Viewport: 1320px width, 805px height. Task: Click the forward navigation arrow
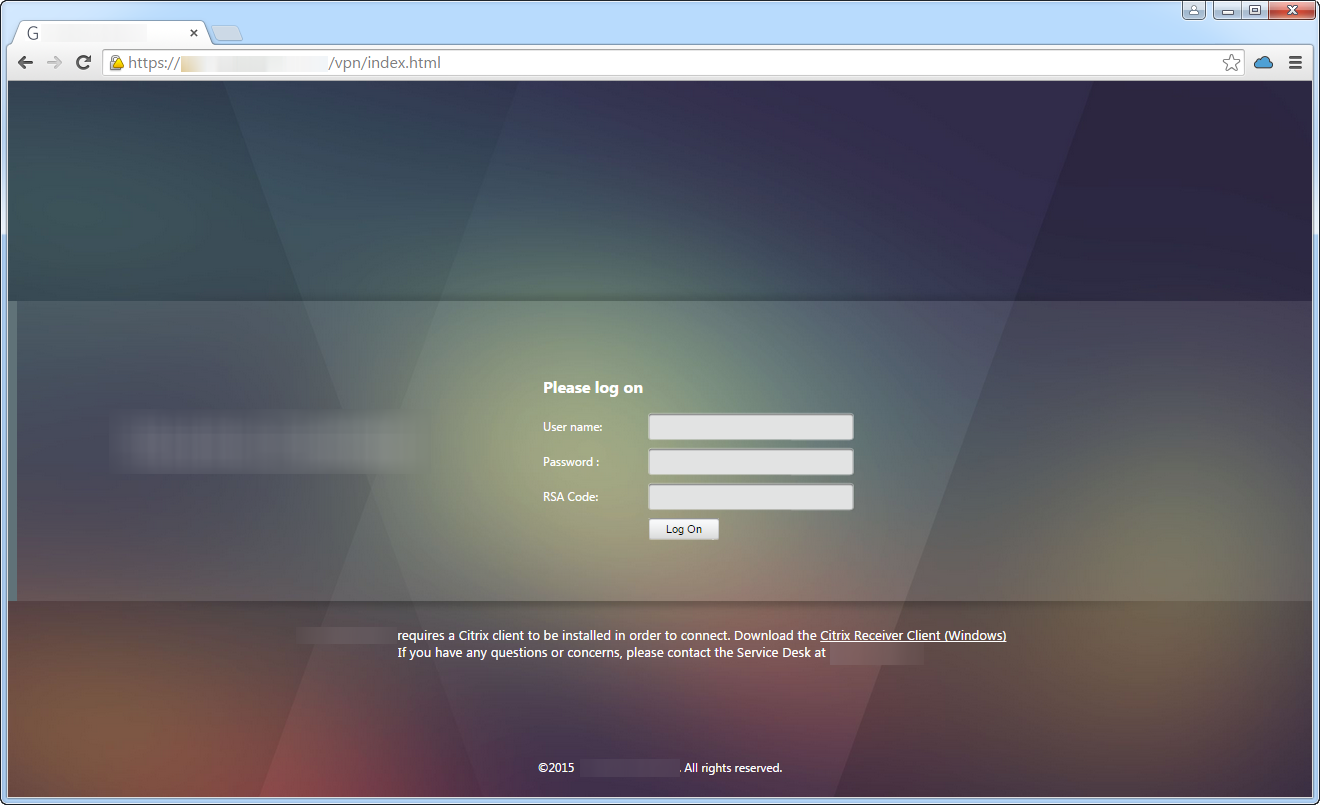[54, 63]
